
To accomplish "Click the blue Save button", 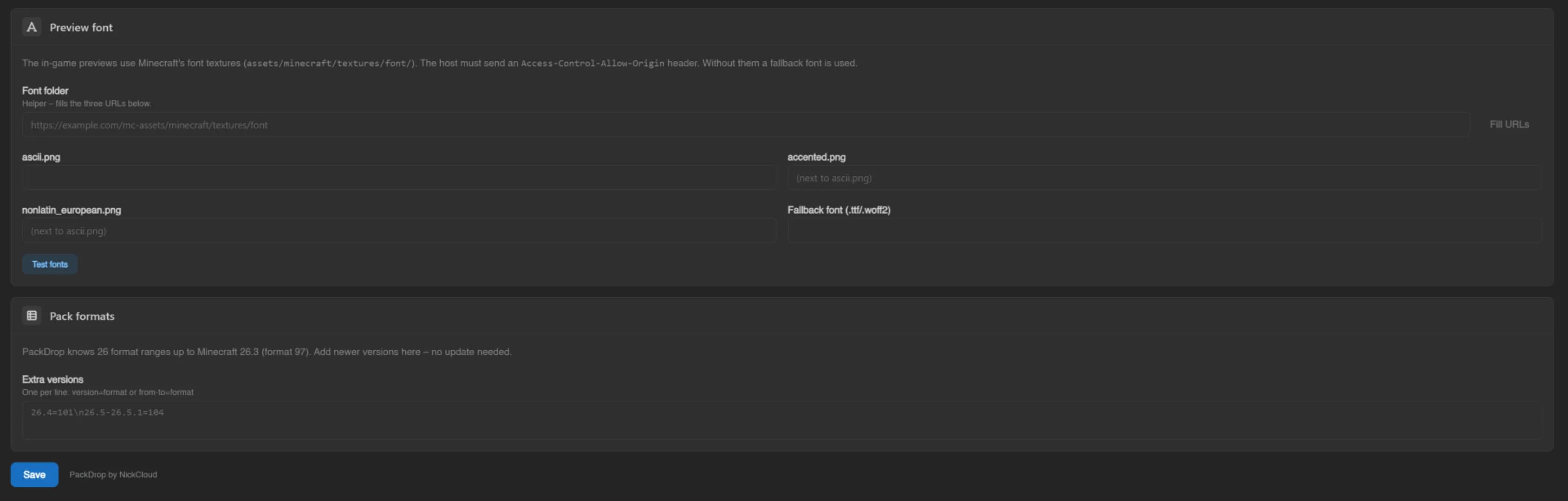I will click(x=34, y=474).
